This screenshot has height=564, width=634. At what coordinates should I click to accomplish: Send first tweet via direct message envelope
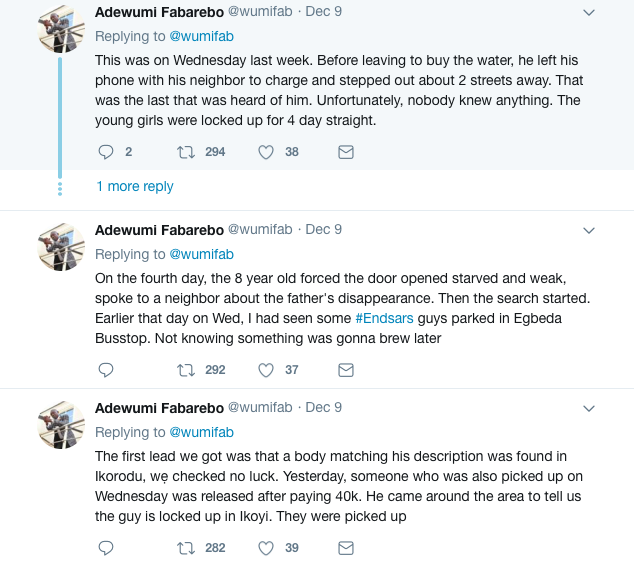(346, 152)
